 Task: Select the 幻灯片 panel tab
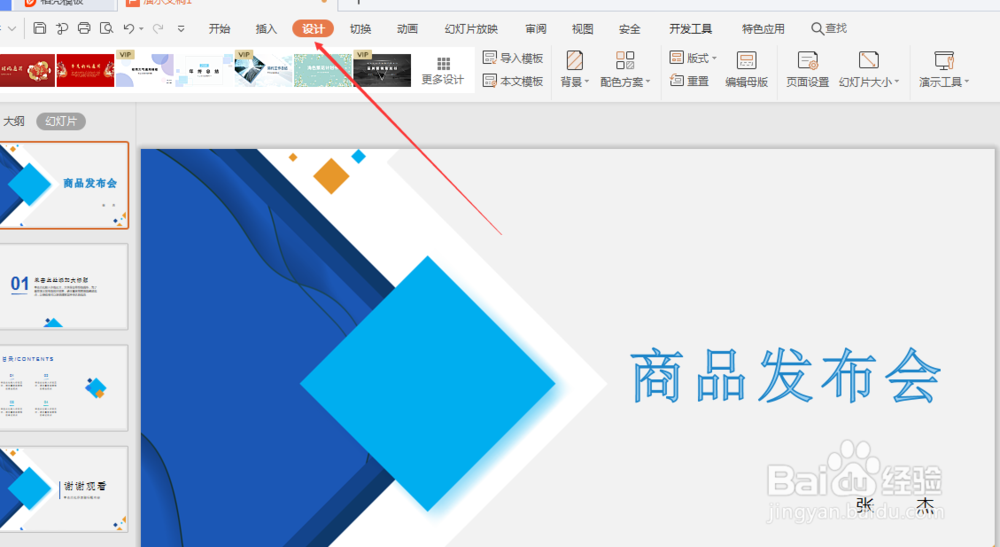click(x=61, y=121)
